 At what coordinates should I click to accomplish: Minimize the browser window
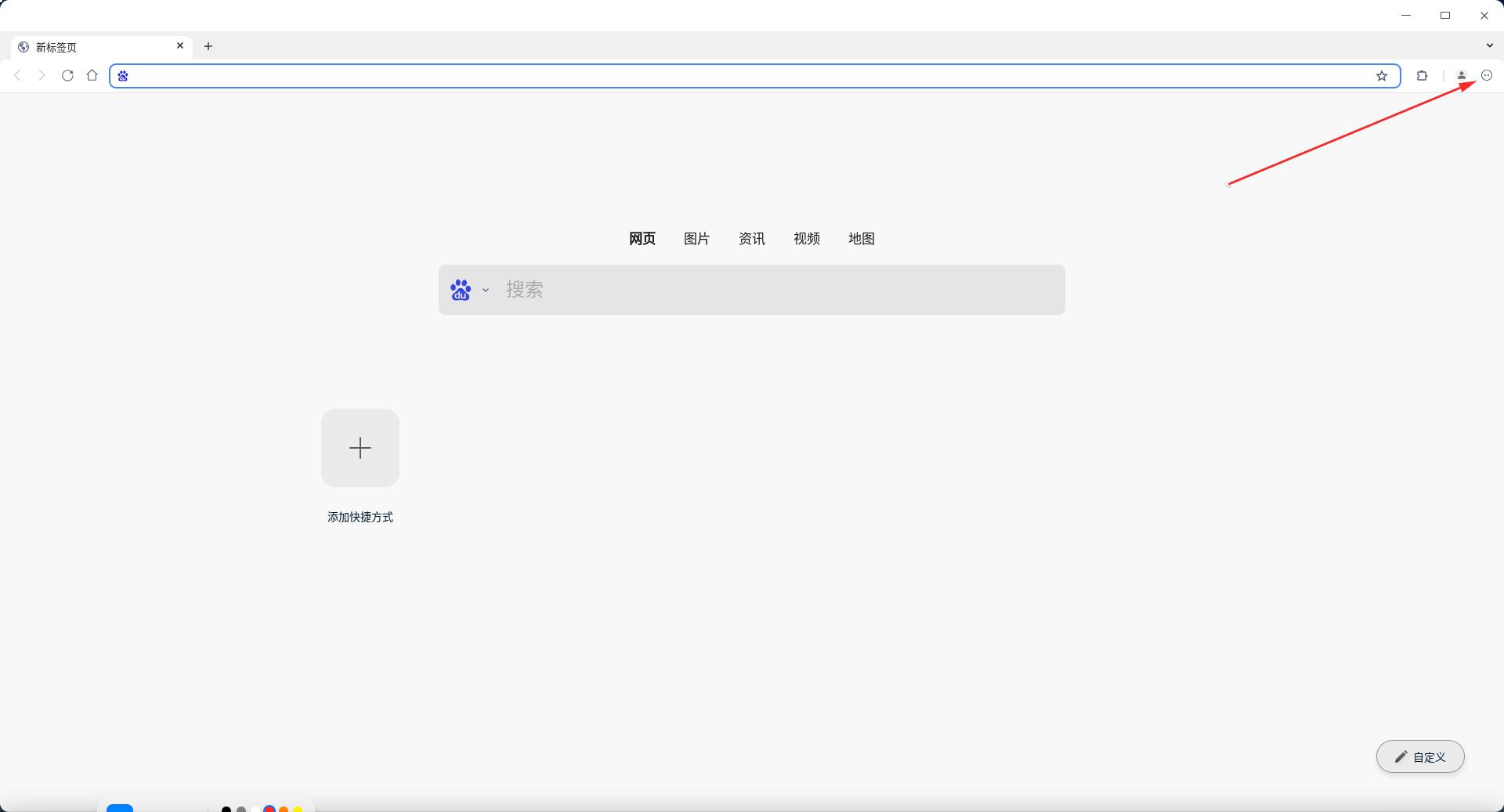click(x=1406, y=16)
